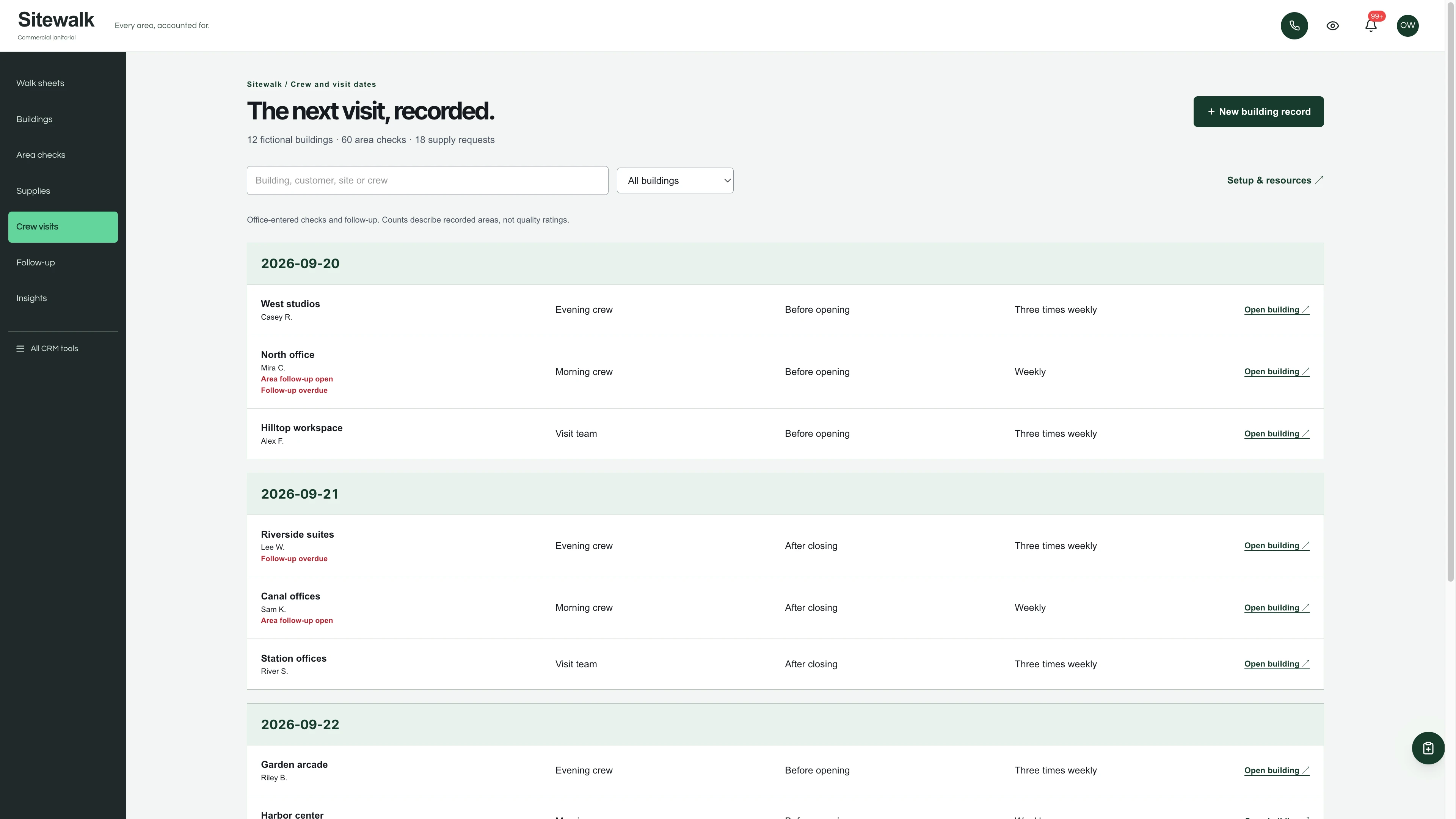Click the floating clipboard plus button

click(1428, 748)
